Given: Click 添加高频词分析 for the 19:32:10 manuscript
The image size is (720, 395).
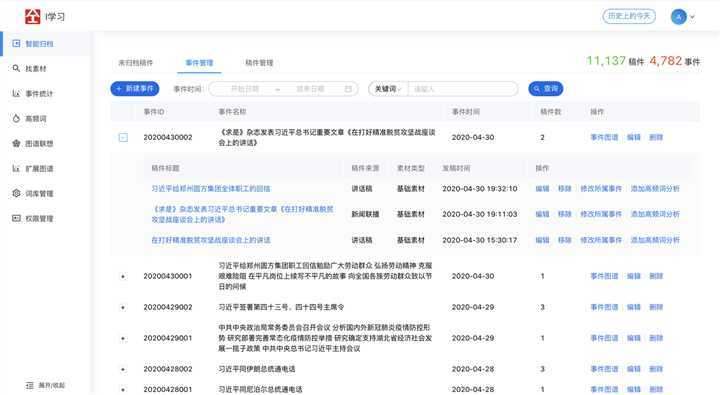Looking at the screenshot, I should [655, 188].
